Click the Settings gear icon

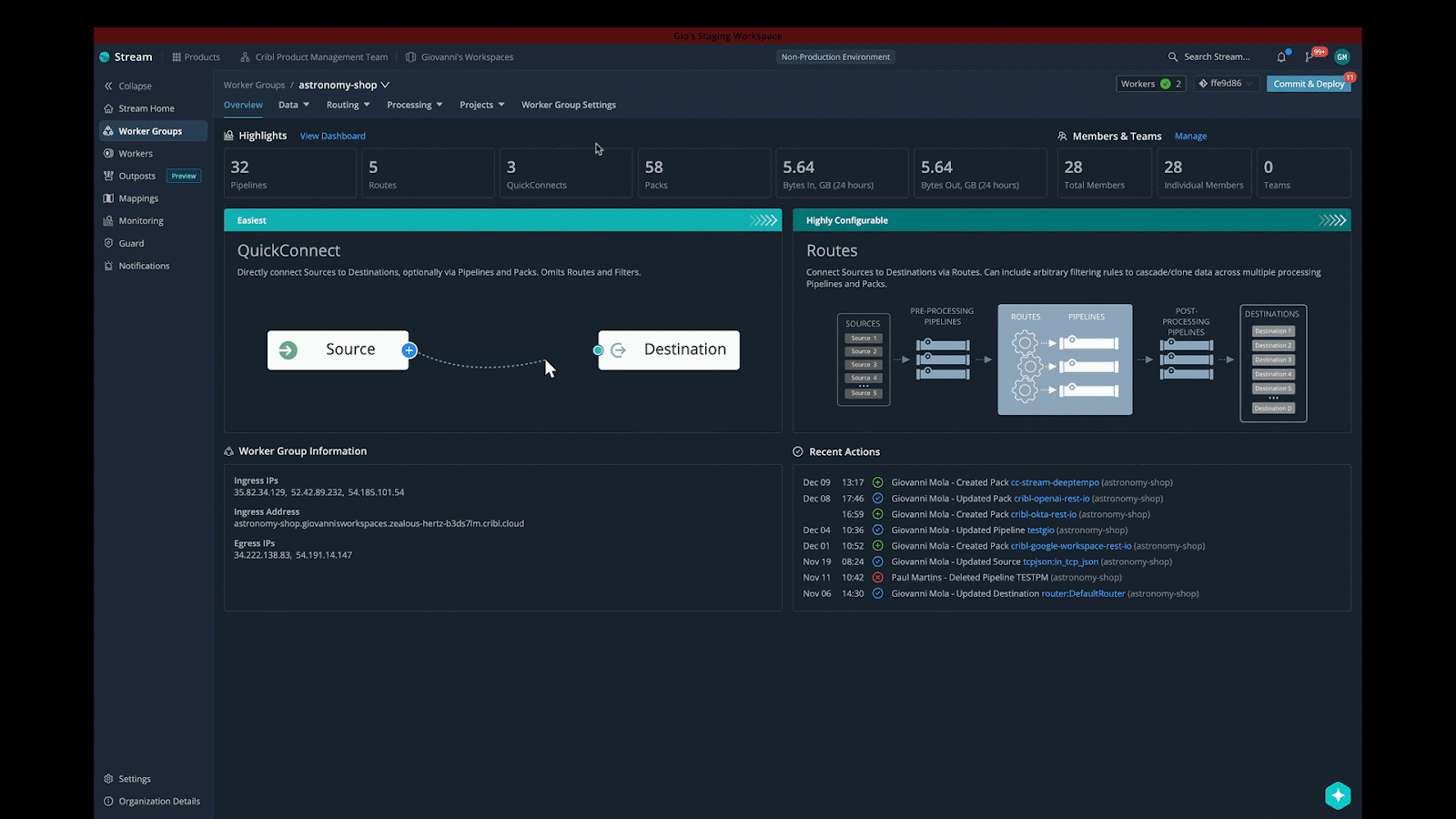tap(108, 779)
